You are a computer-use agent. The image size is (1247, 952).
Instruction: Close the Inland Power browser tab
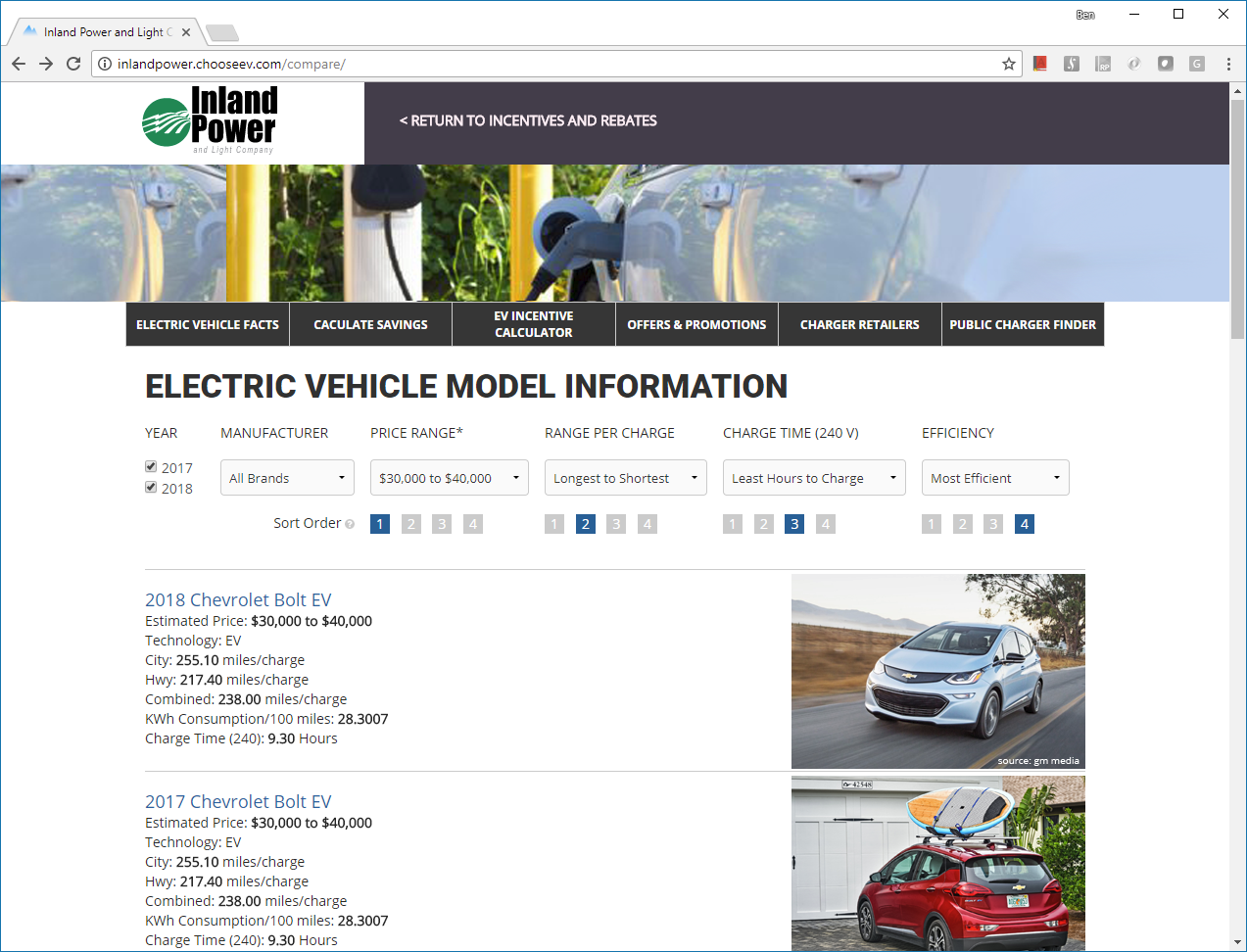coord(186,32)
